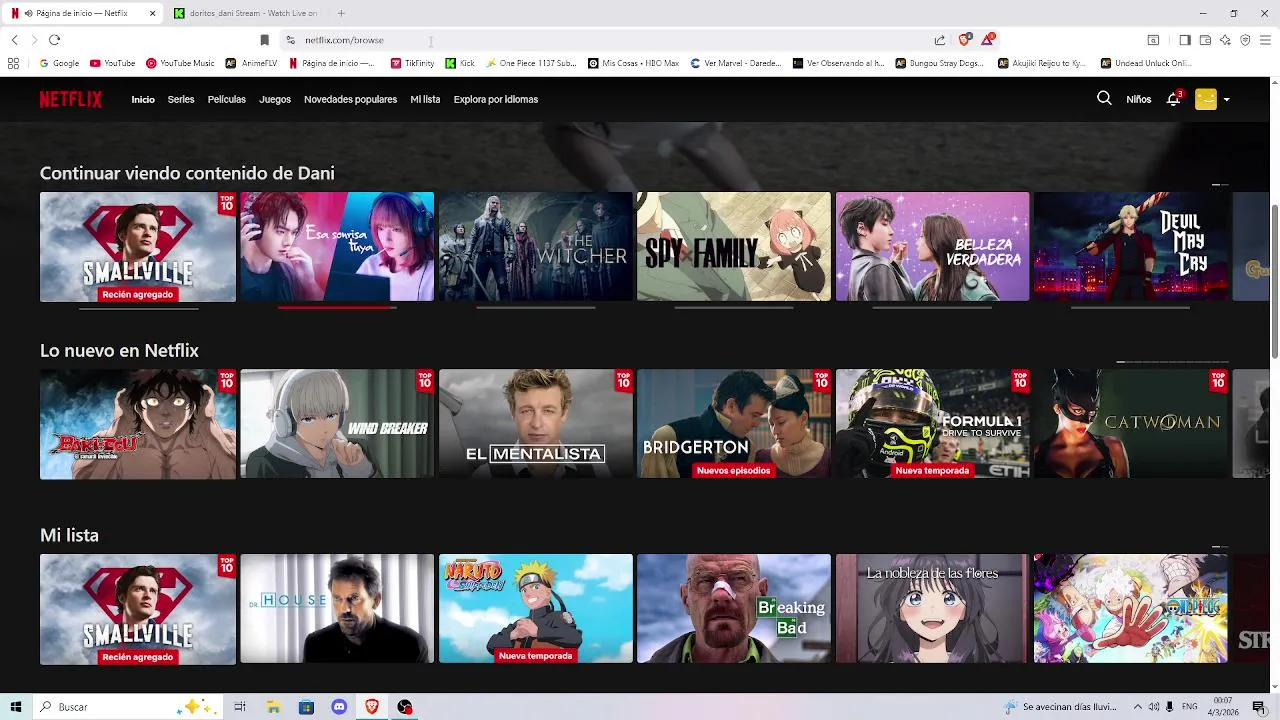The width and height of the screenshot is (1280, 720).
Task: Go to Inicio in Netflix navigation
Action: (143, 100)
